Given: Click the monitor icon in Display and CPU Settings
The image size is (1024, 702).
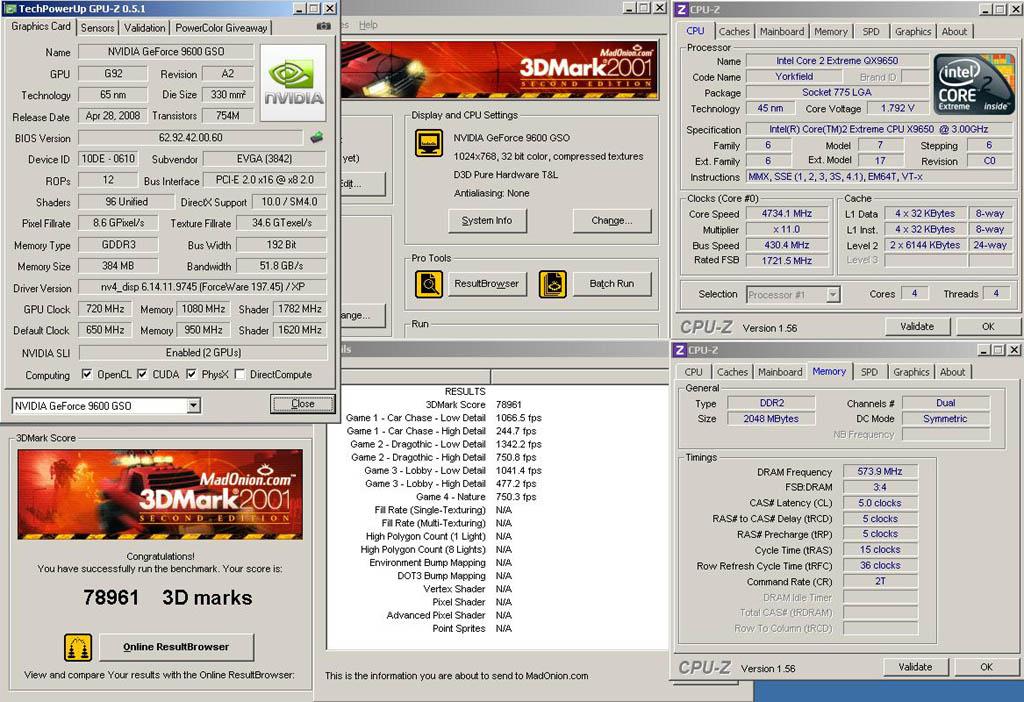Looking at the screenshot, I should pyautogui.click(x=428, y=143).
